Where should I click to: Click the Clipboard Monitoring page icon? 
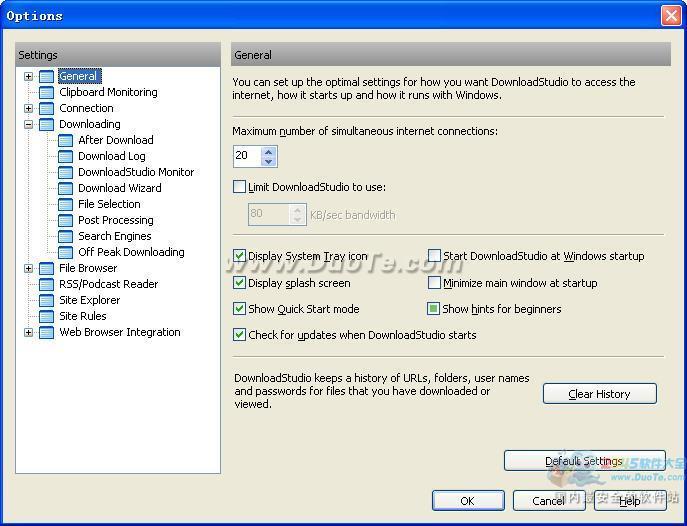click(46, 92)
